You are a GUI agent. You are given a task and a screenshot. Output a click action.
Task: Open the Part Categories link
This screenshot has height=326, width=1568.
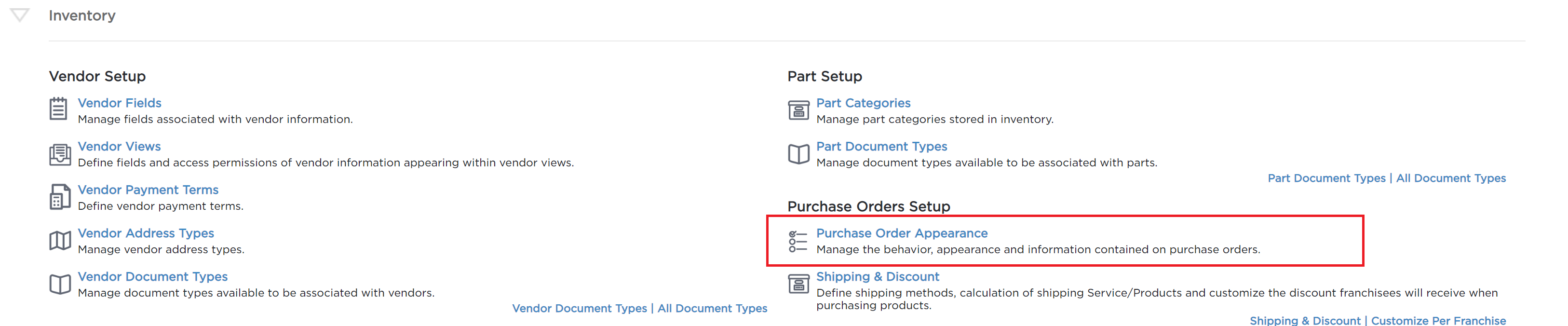pyautogui.click(x=863, y=103)
